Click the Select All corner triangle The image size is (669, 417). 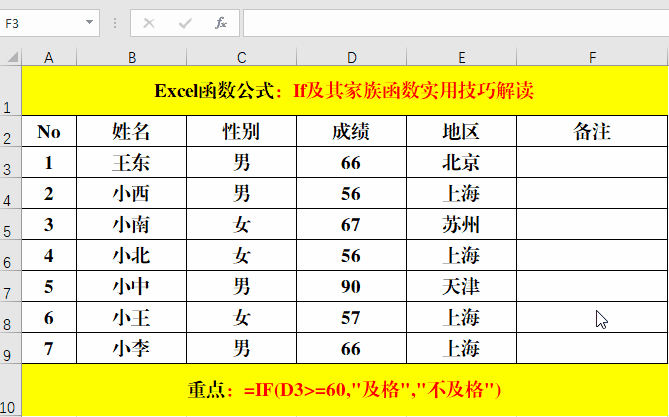tap(13, 57)
